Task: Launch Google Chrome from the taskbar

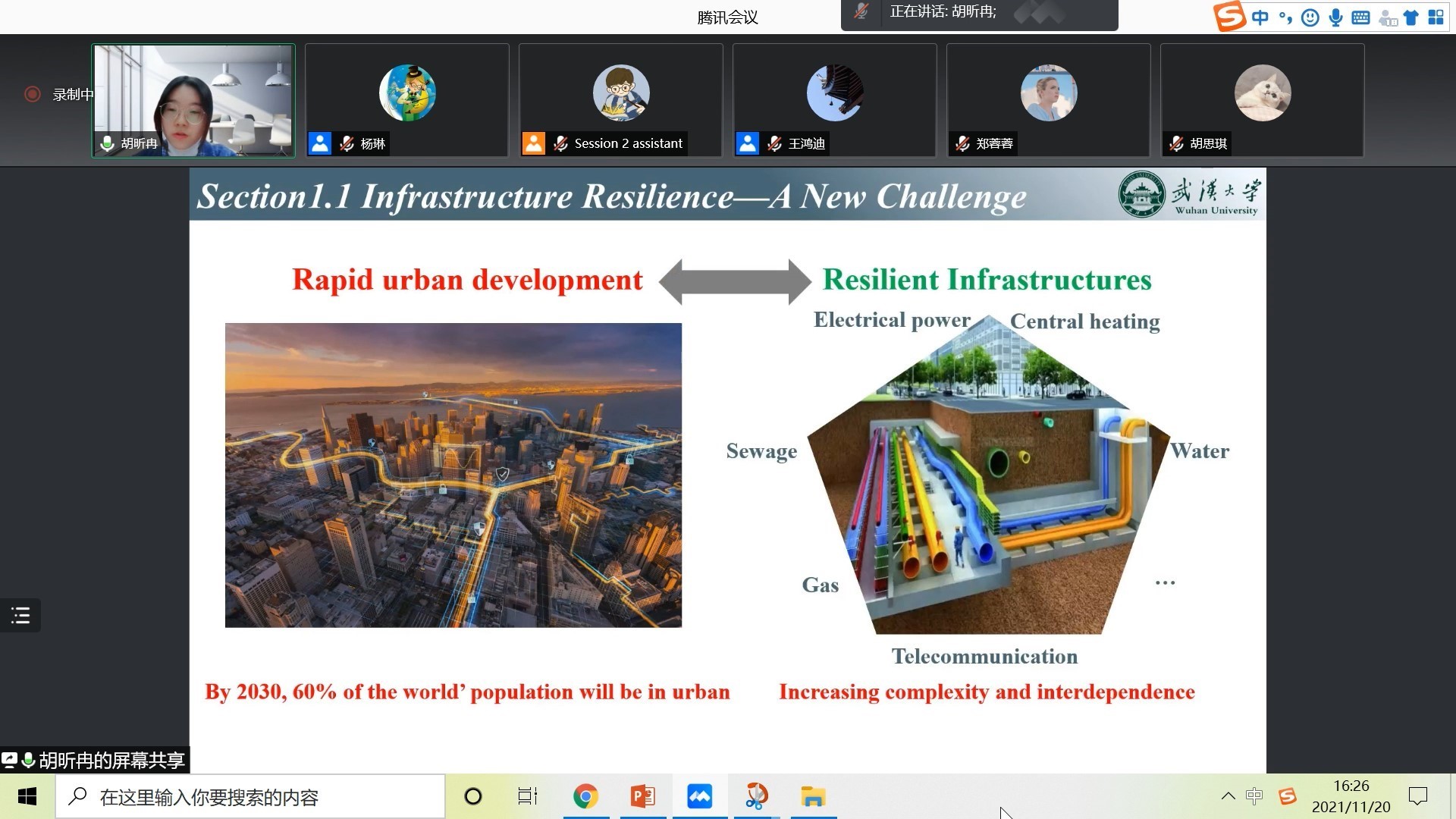Action: point(585,796)
